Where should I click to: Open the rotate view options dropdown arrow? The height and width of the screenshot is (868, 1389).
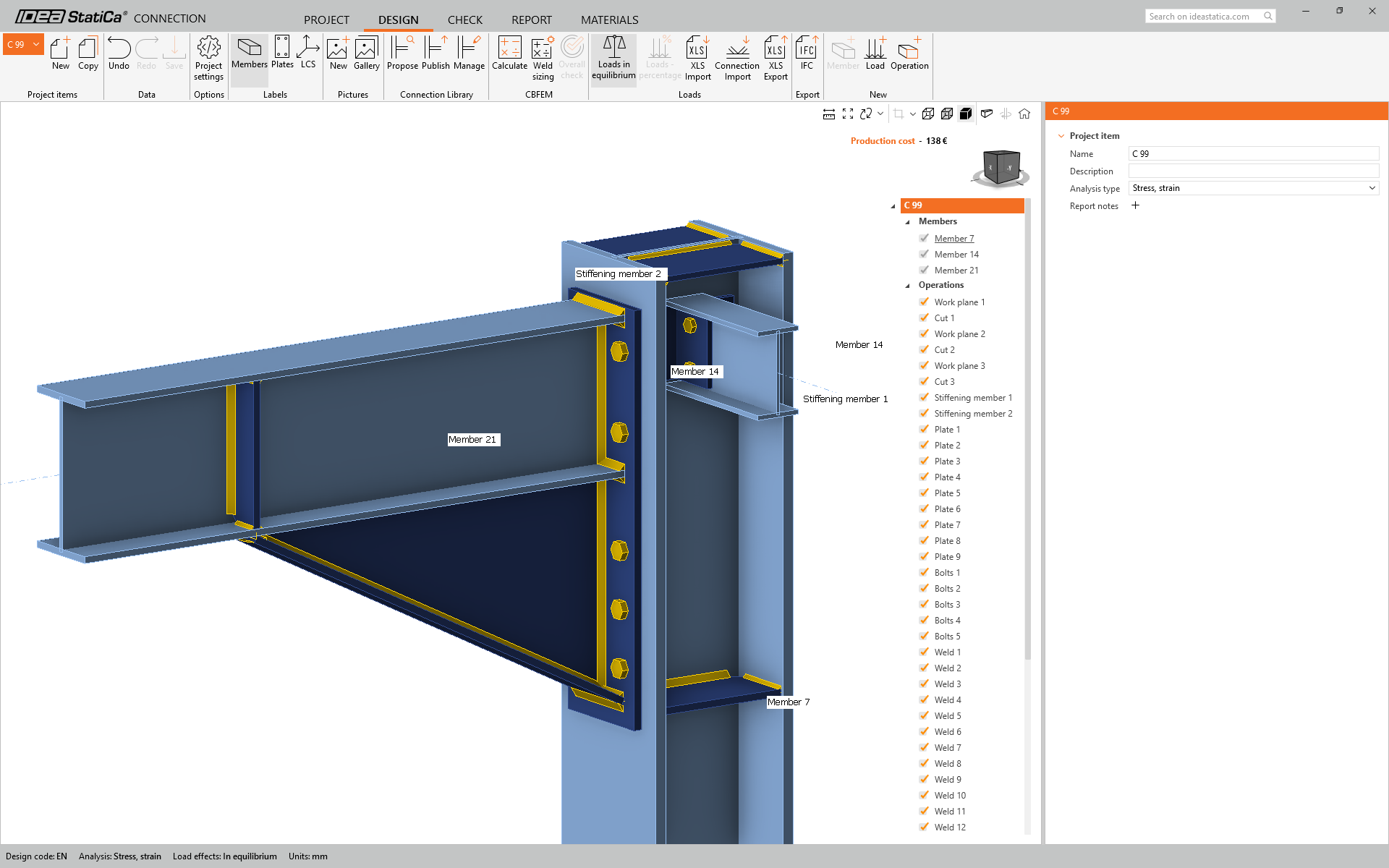[x=880, y=114]
